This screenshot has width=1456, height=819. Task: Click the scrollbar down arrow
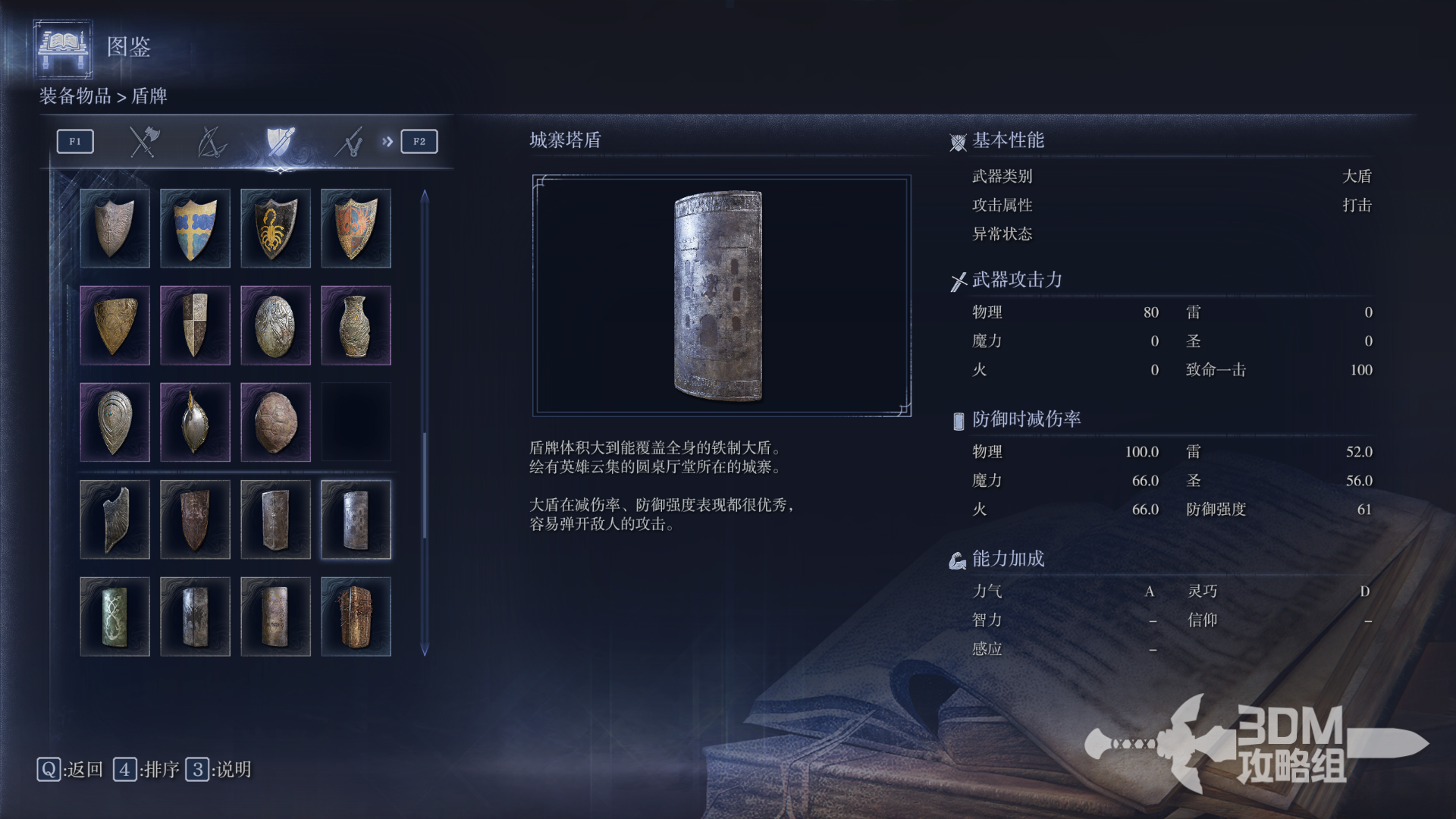pos(425,649)
